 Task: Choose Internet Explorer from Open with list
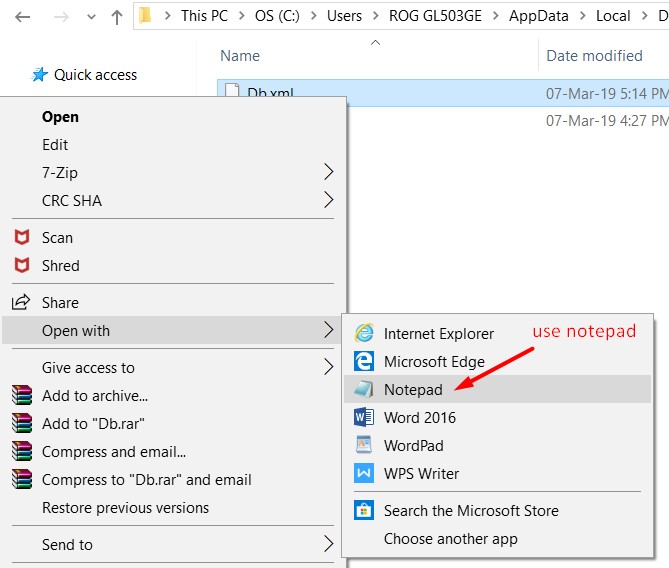tap(438, 334)
